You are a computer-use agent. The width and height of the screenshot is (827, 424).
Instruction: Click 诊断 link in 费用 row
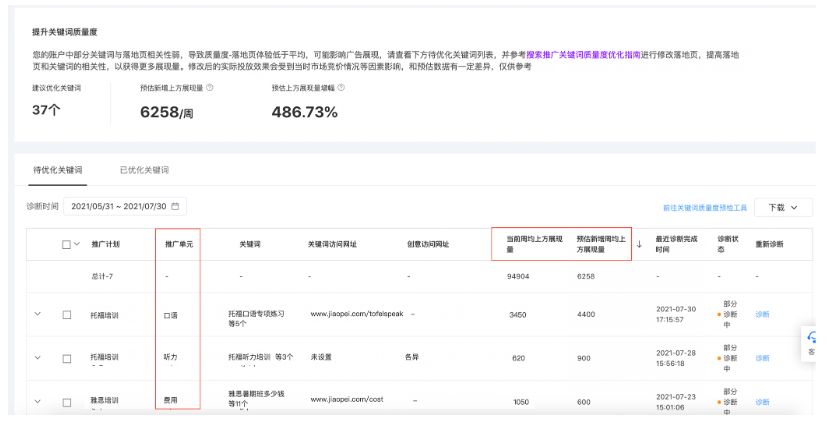click(x=762, y=402)
